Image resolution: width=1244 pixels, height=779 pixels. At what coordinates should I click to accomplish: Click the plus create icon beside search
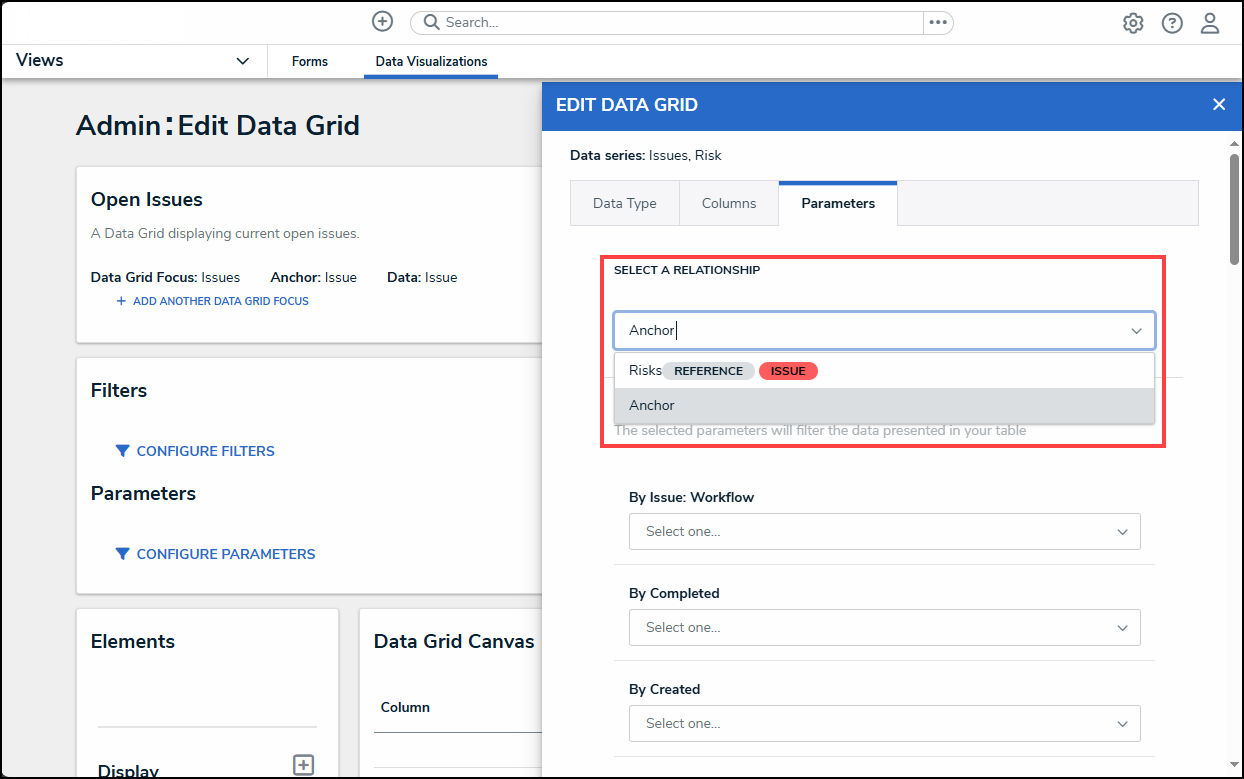(x=382, y=22)
